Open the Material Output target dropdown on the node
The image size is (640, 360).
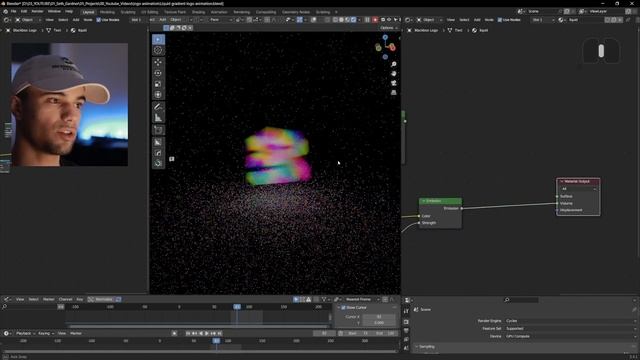(x=579, y=189)
